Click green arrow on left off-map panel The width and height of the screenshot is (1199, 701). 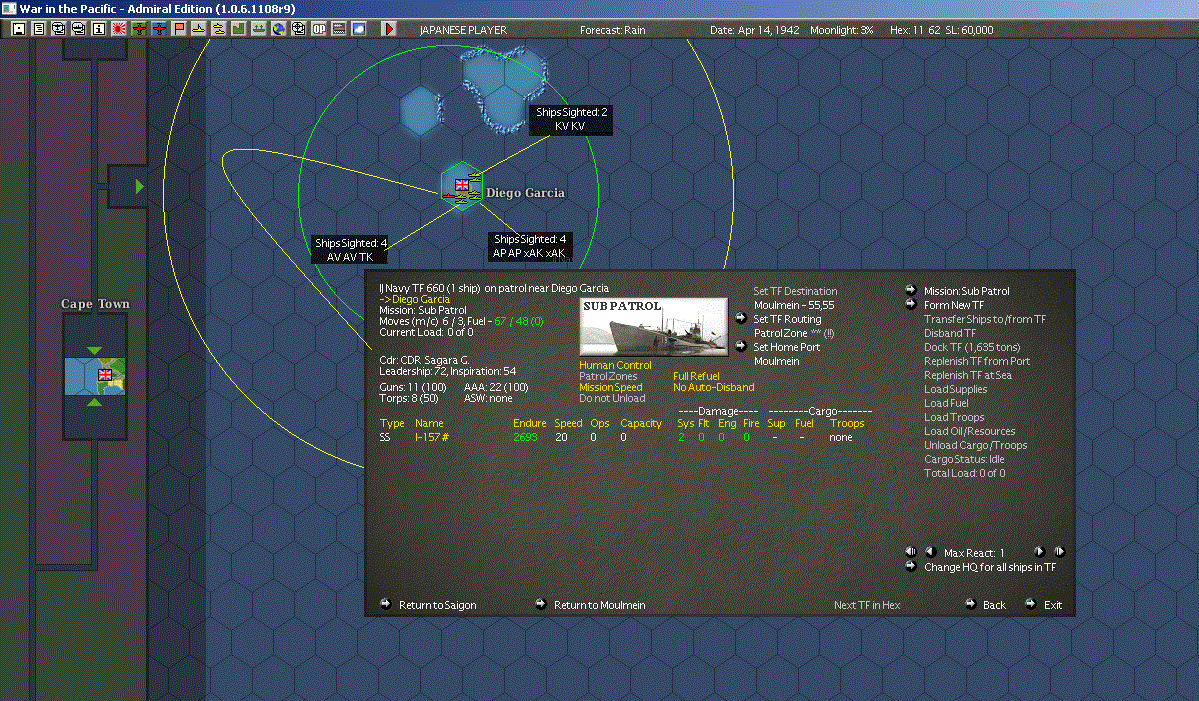pyautogui.click(x=139, y=186)
